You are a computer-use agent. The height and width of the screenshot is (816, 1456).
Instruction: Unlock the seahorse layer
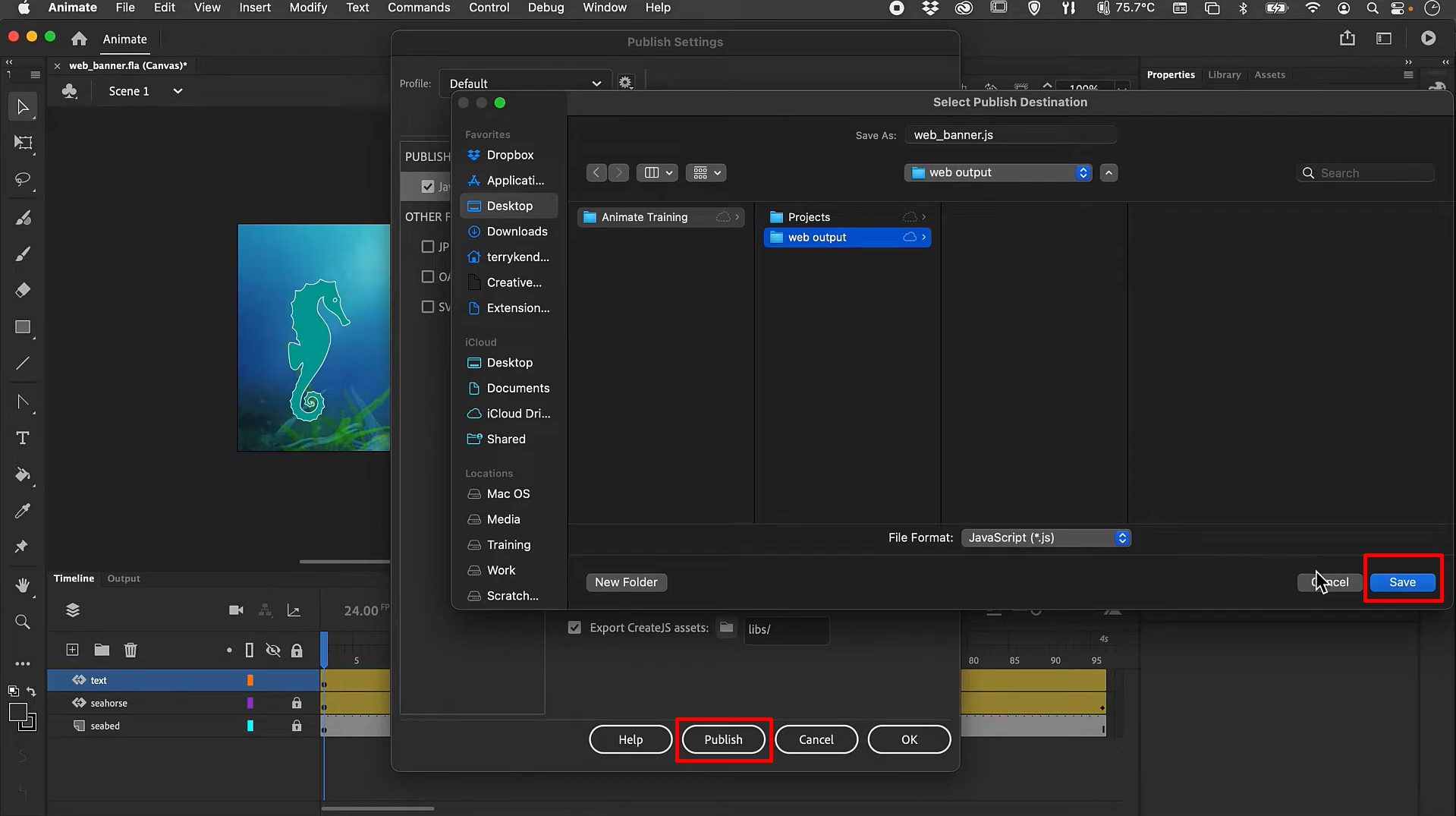[x=297, y=703]
